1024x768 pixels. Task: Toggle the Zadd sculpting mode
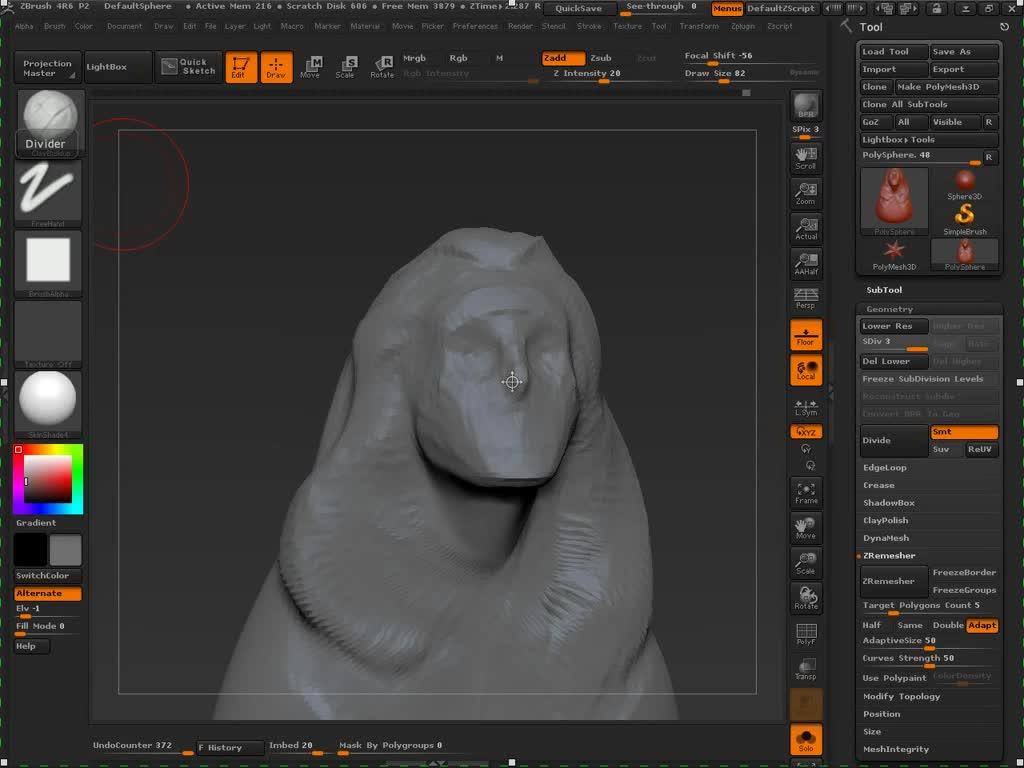point(563,58)
